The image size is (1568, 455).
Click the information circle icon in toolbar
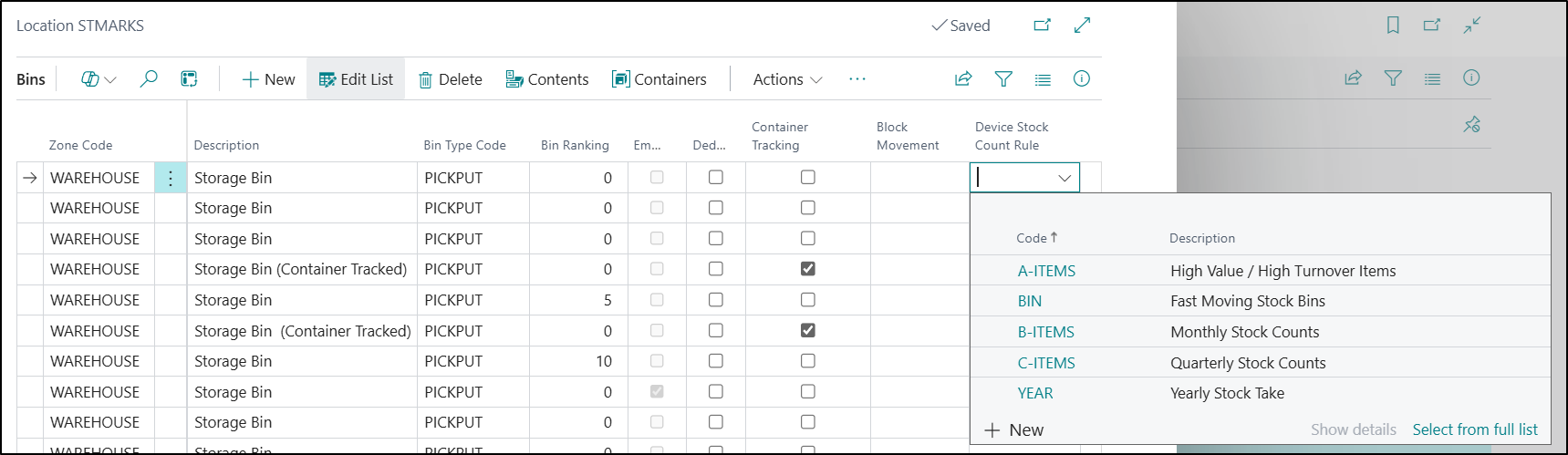(x=1081, y=79)
